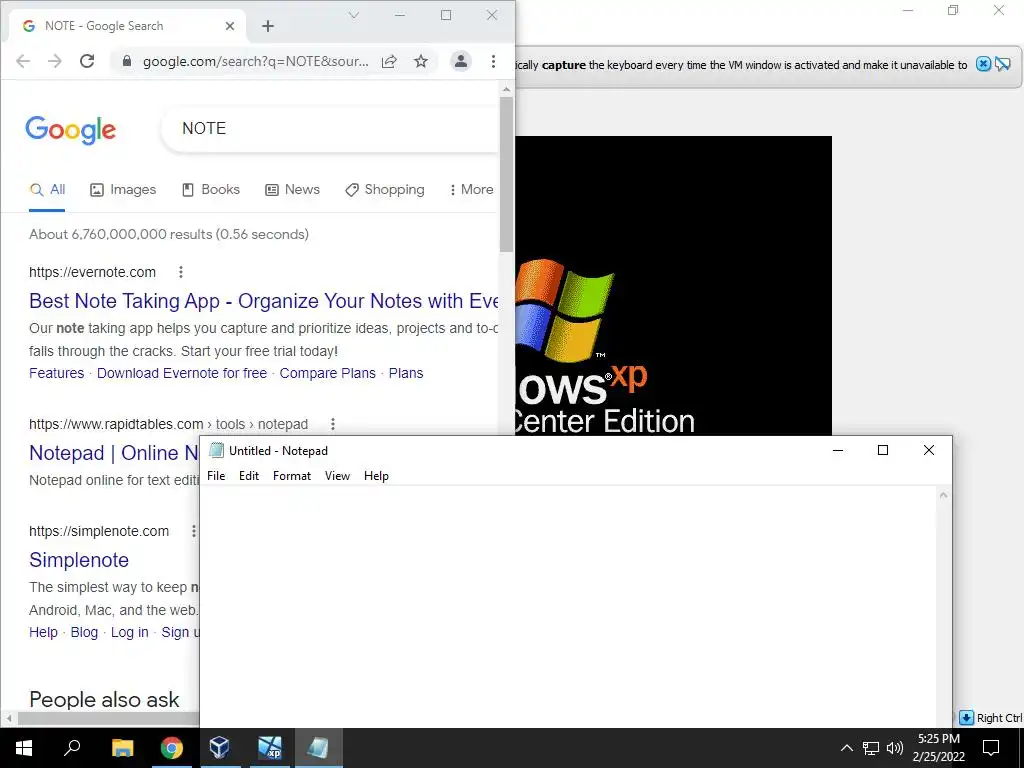Click inside the Notepad text area
This screenshot has width=1024, height=768.
[568, 607]
